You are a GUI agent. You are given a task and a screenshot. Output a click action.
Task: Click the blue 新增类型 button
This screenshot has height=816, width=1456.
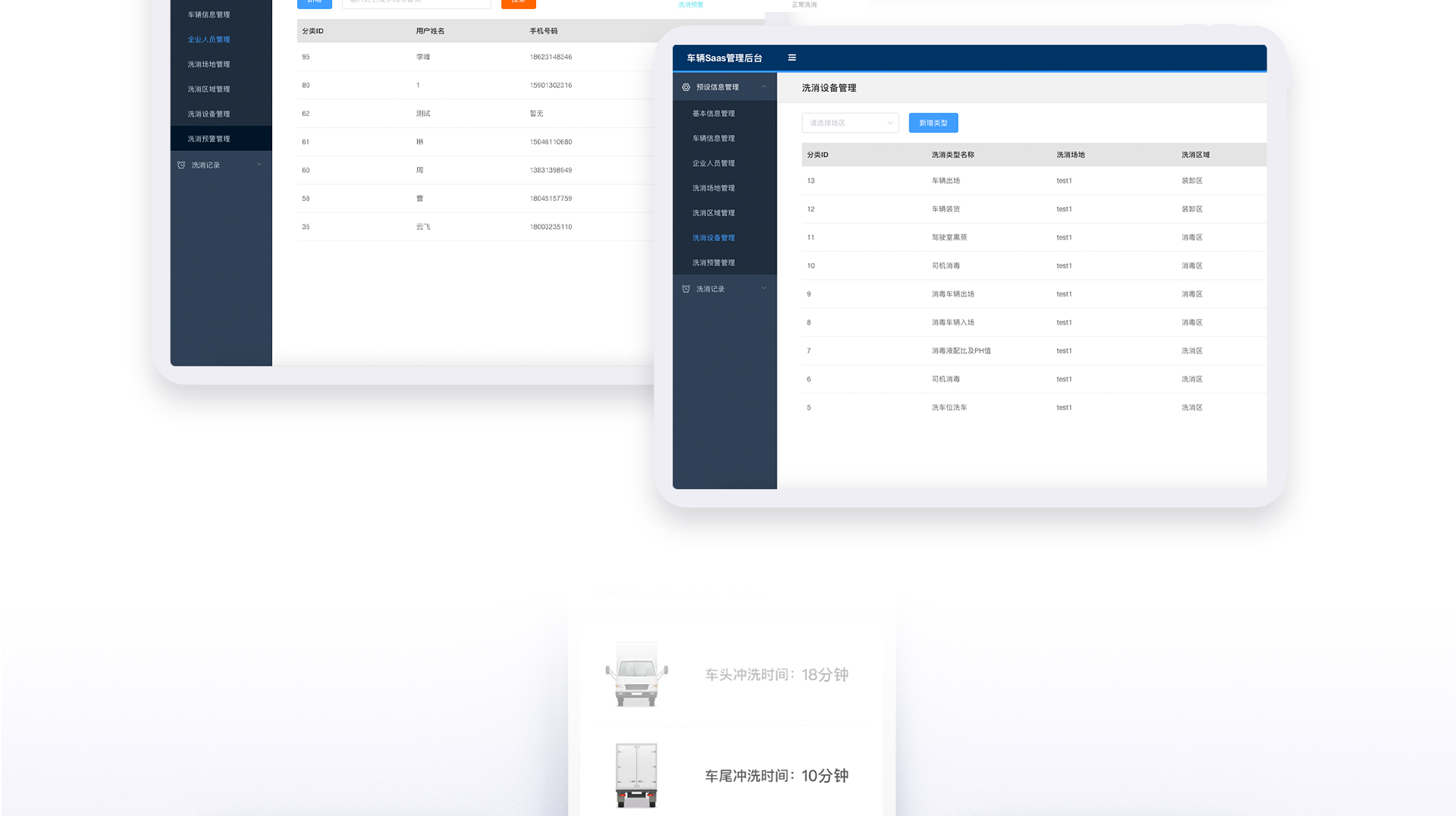click(933, 123)
